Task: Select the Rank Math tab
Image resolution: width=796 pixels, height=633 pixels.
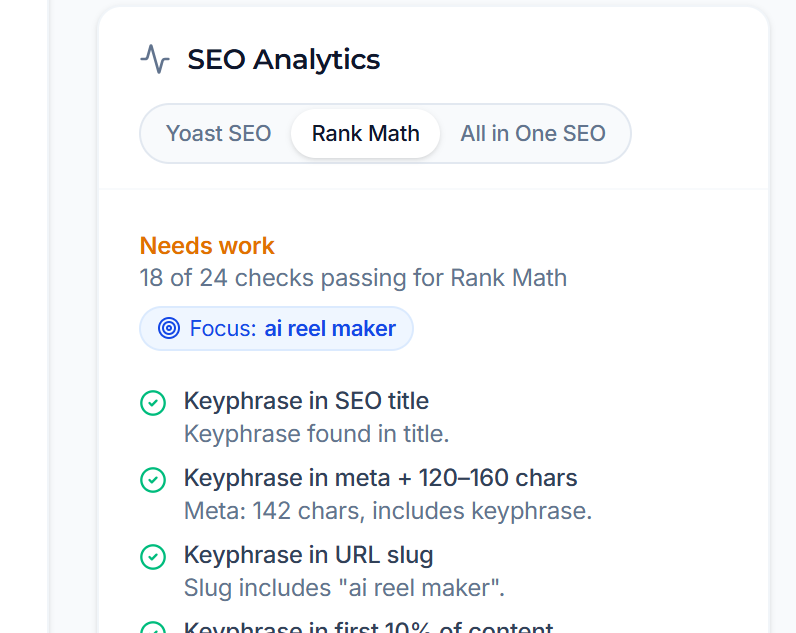Action: (366, 134)
